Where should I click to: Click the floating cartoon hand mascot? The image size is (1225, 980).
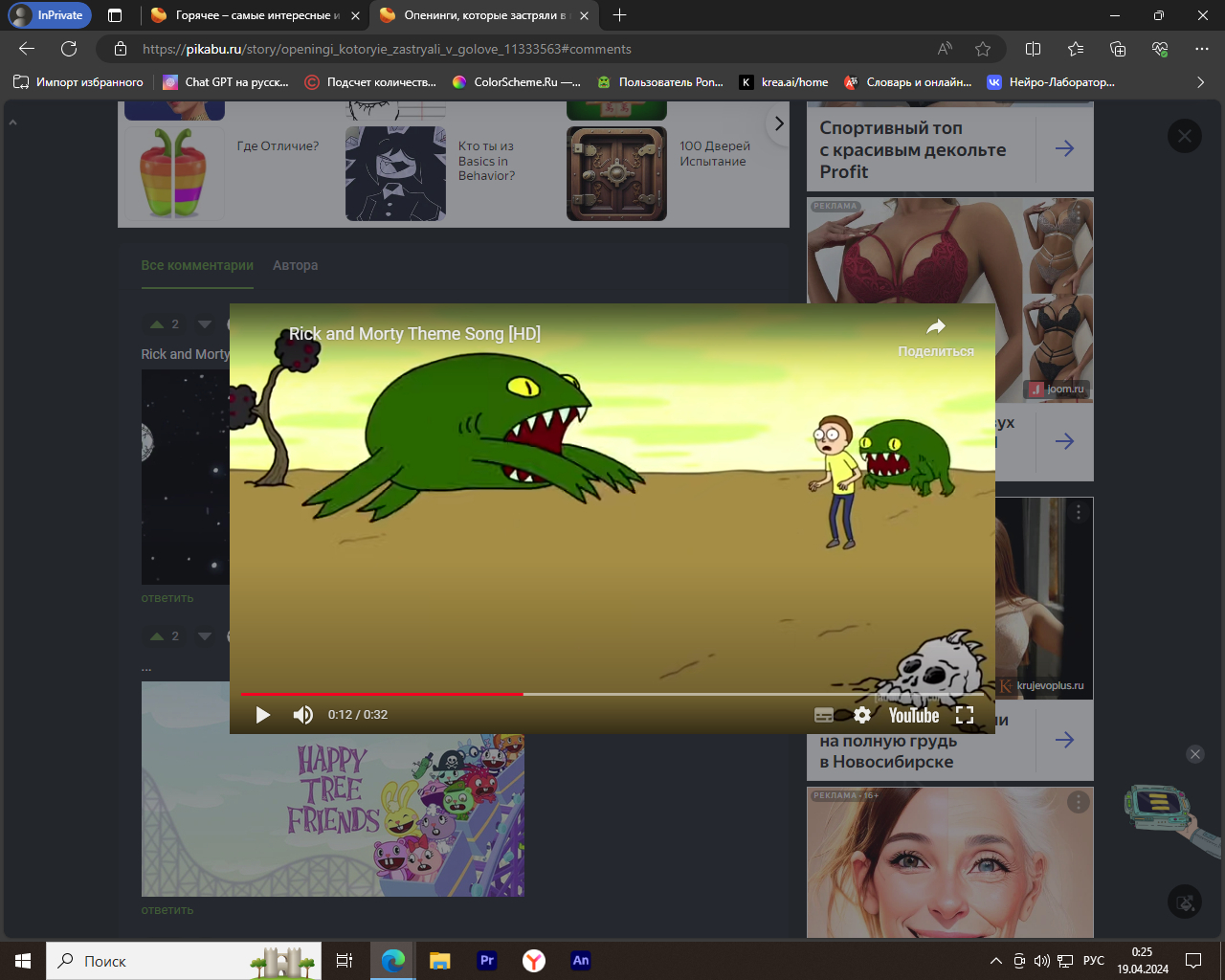[1169, 819]
